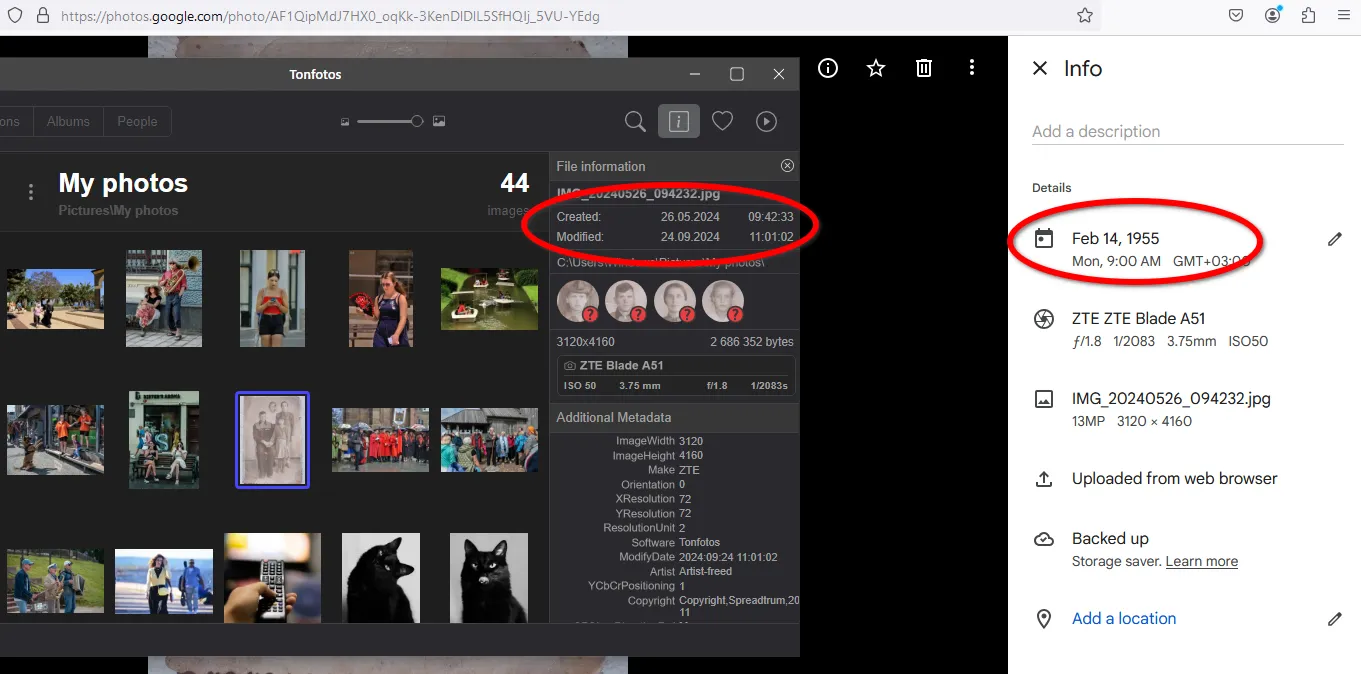Click the Add a location pin icon
The height and width of the screenshot is (674, 1361).
click(x=1044, y=618)
